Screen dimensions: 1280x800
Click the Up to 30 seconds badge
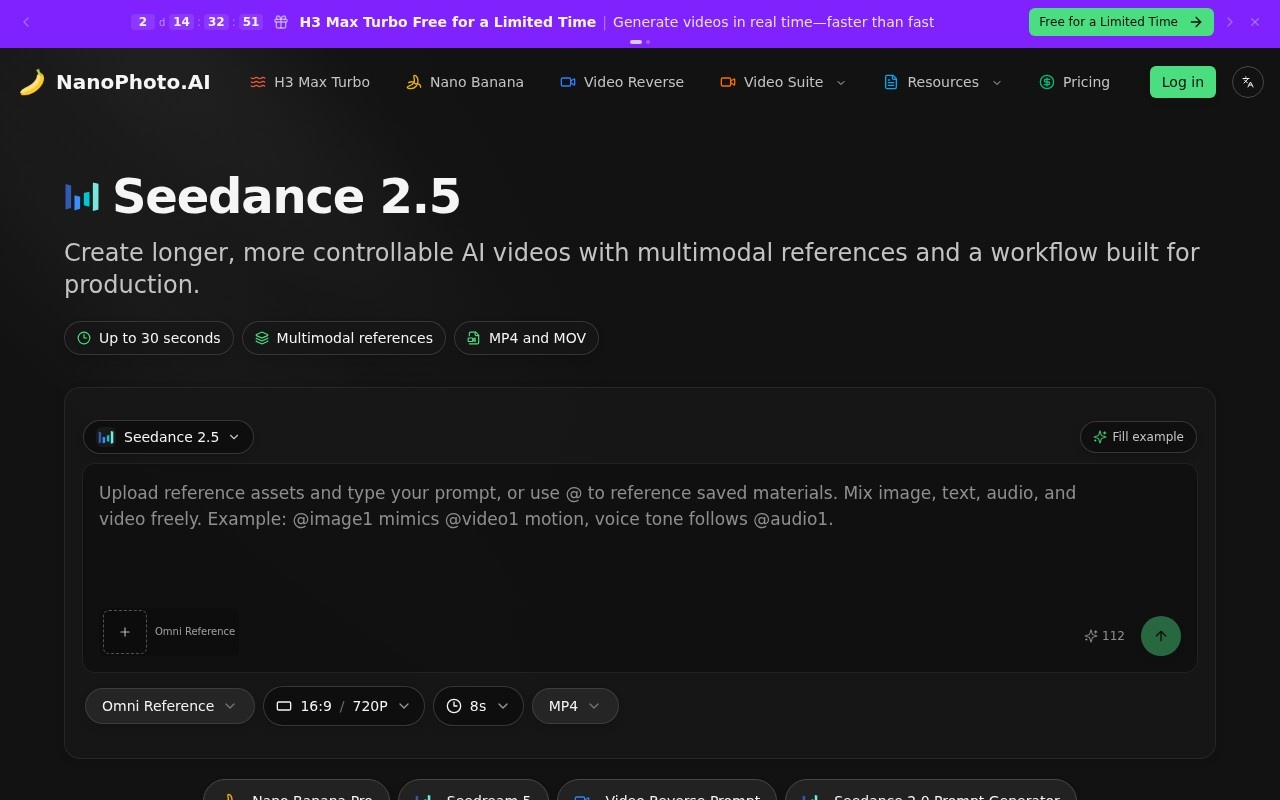pos(149,338)
